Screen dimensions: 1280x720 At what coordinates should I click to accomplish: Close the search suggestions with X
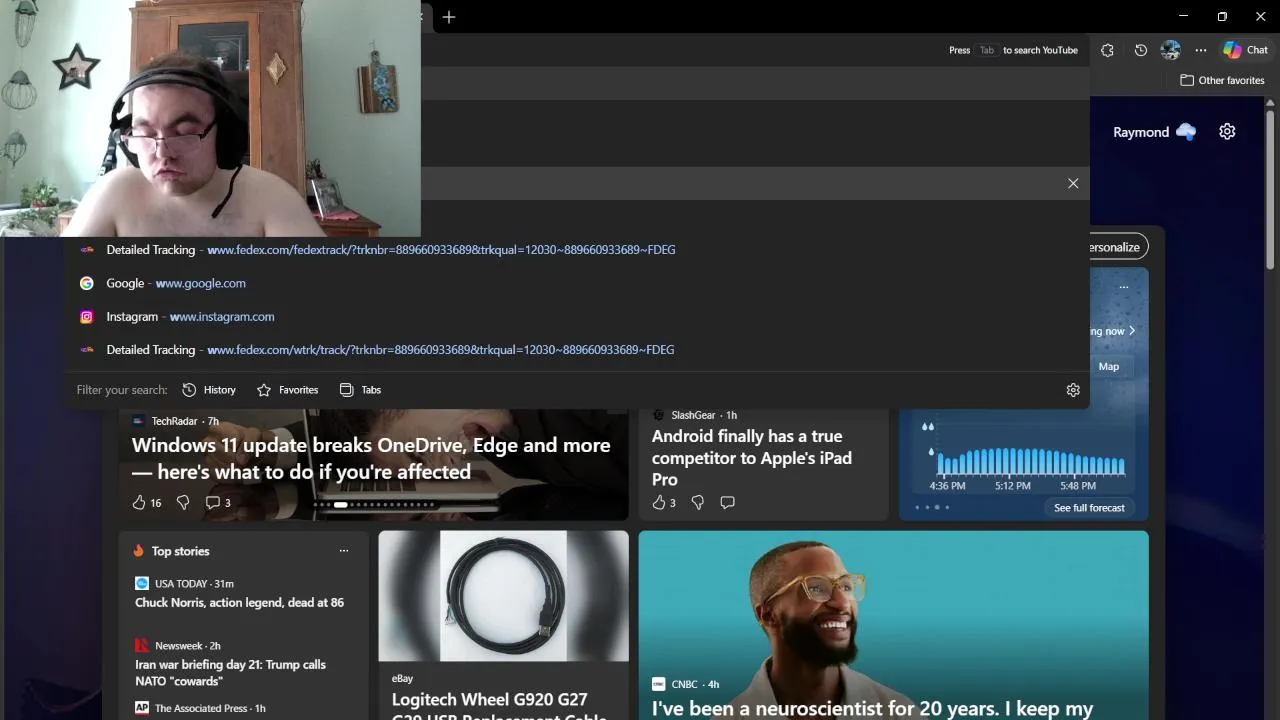[x=1073, y=183]
